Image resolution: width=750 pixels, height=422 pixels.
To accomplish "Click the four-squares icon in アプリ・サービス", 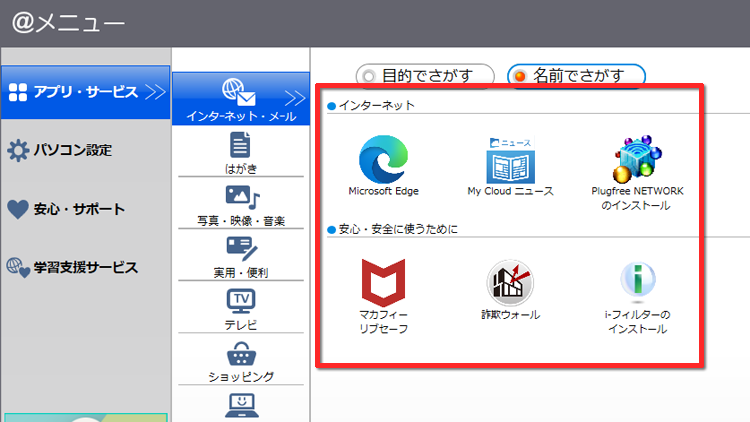I will click(18, 92).
